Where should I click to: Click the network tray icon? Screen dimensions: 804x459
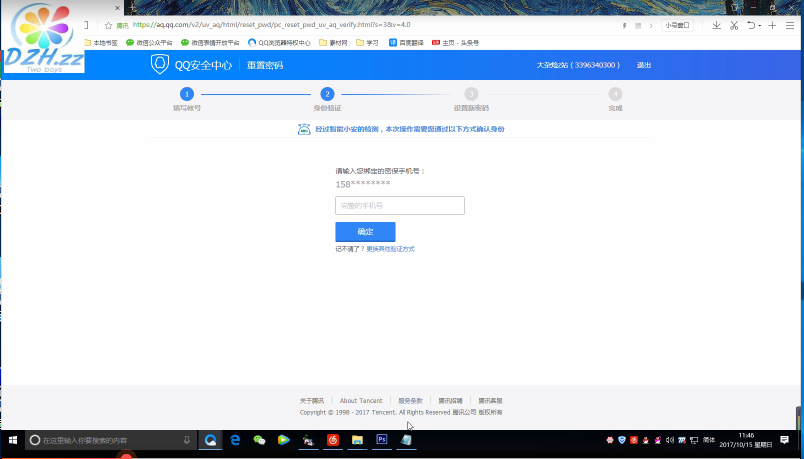click(x=694, y=440)
